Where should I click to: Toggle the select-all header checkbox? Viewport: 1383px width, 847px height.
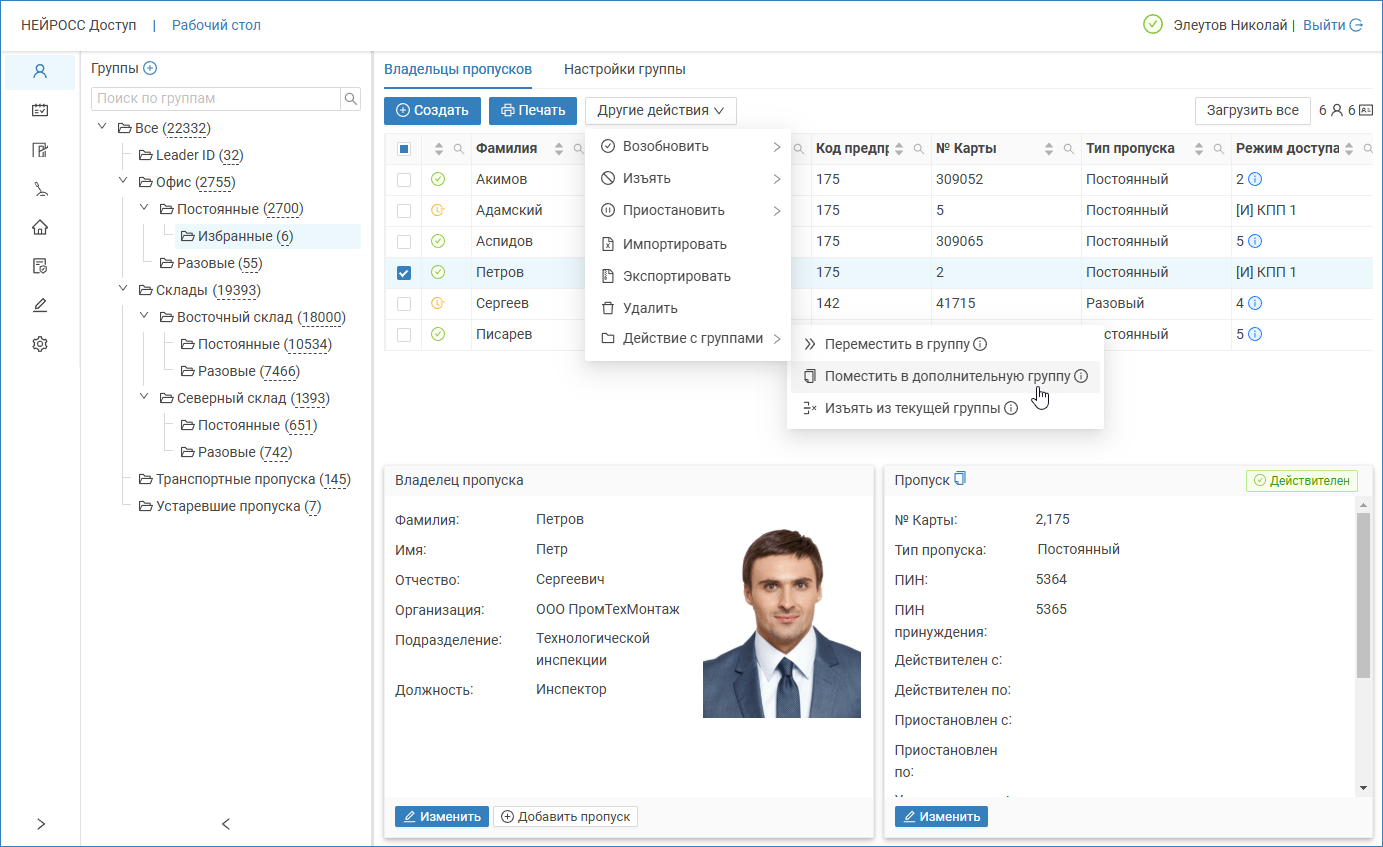[404, 149]
